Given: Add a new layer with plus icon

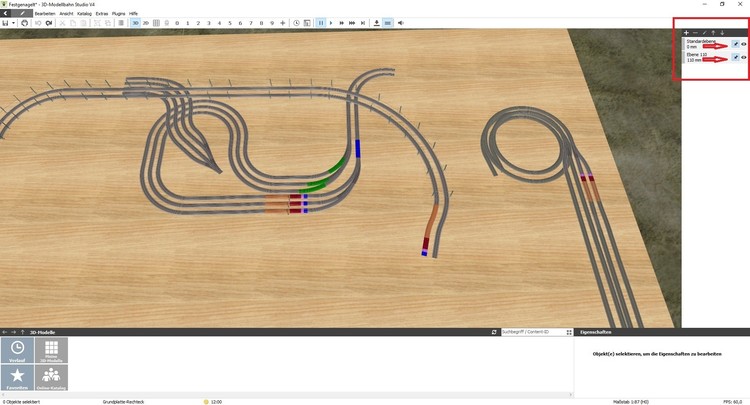Looking at the screenshot, I should [x=687, y=33].
